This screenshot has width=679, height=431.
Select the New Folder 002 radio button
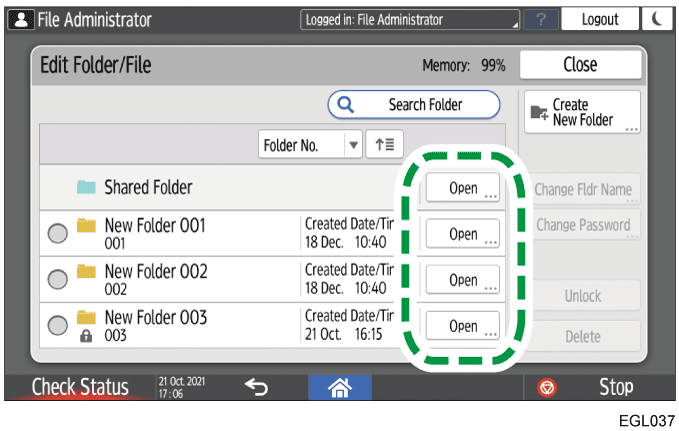pyautogui.click(x=58, y=279)
